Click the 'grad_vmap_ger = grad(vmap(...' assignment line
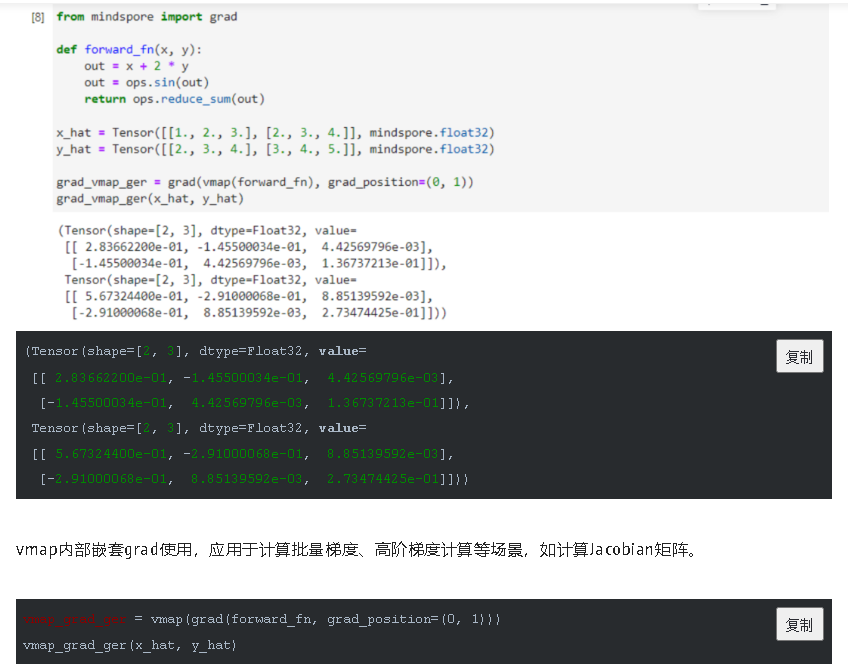Viewport: 848px width, 671px height. pyautogui.click(x=265, y=182)
